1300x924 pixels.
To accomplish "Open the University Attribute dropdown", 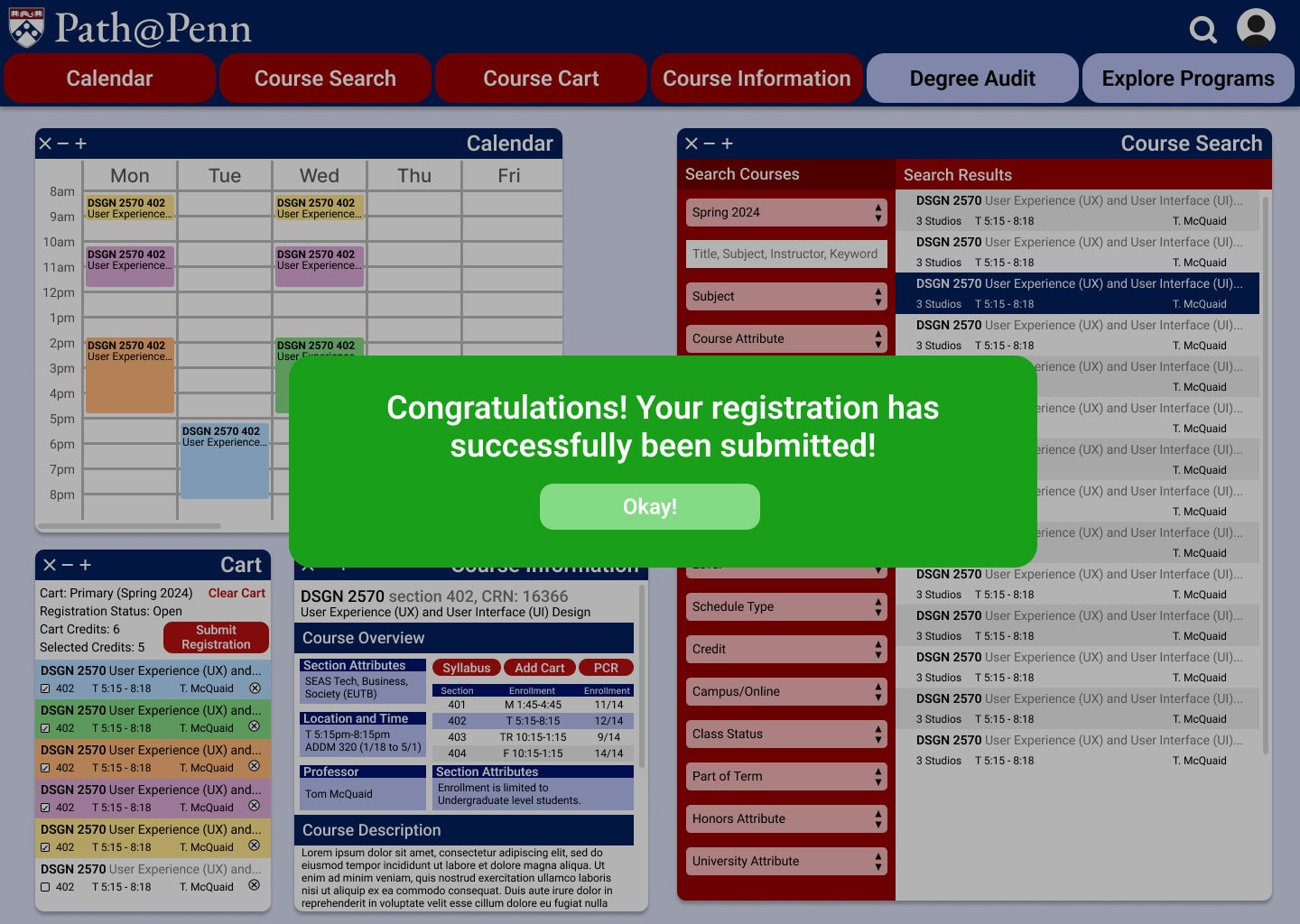I will click(x=786, y=861).
